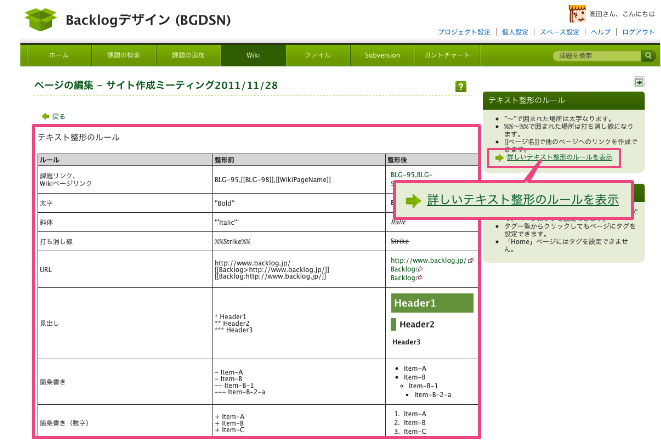Image resolution: width=661 pixels, height=440 pixels.
Task: Switch to the 課題の追加 tab
Action: tap(188, 55)
